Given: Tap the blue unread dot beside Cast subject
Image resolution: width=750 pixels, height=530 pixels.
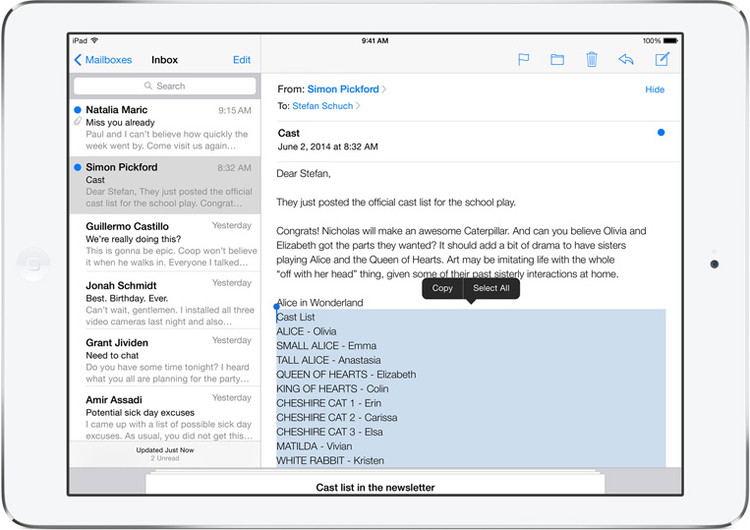Looking at the screenshot, I should pyautogui.click(x=660, y=132).
